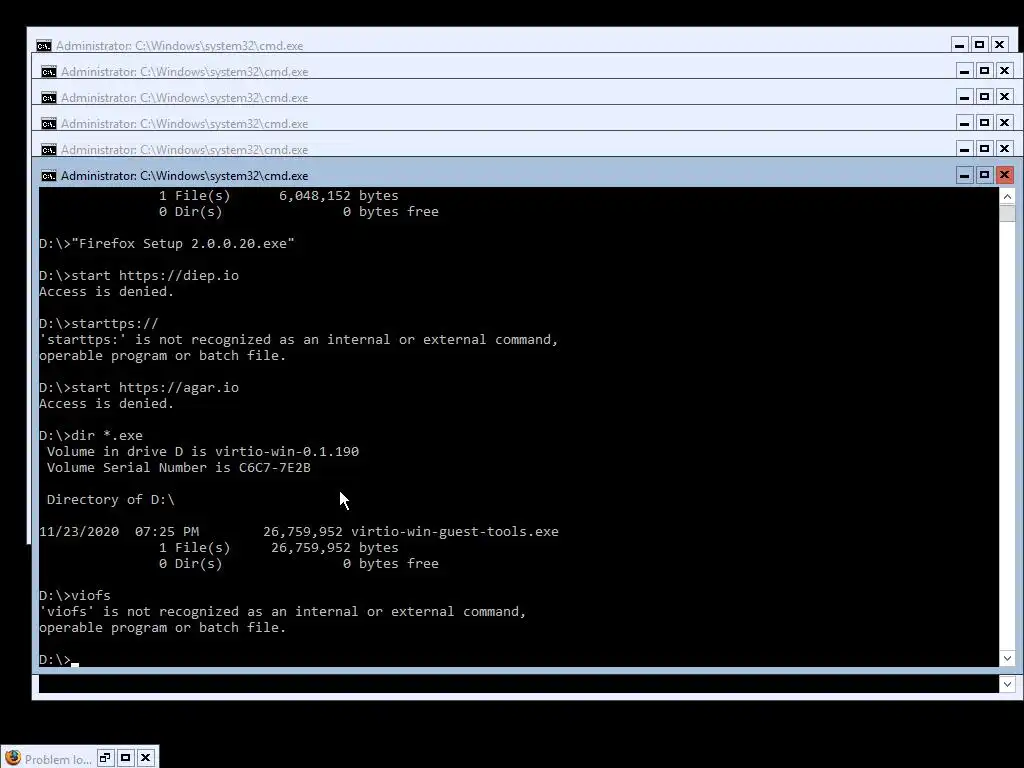Close the rearmost cmd.exe window

tap(999, 44)
